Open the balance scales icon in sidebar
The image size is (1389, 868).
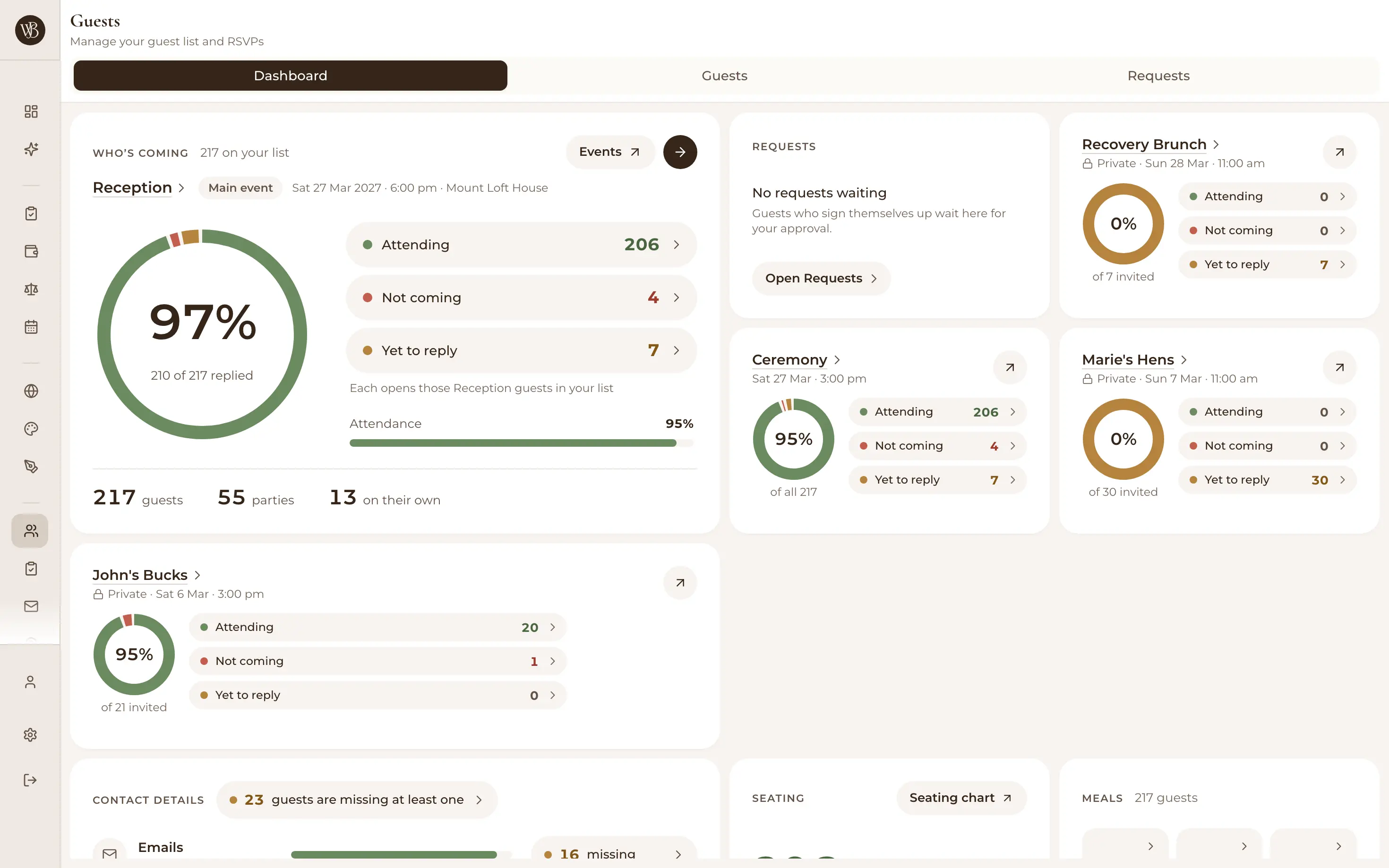click(31, 289)
